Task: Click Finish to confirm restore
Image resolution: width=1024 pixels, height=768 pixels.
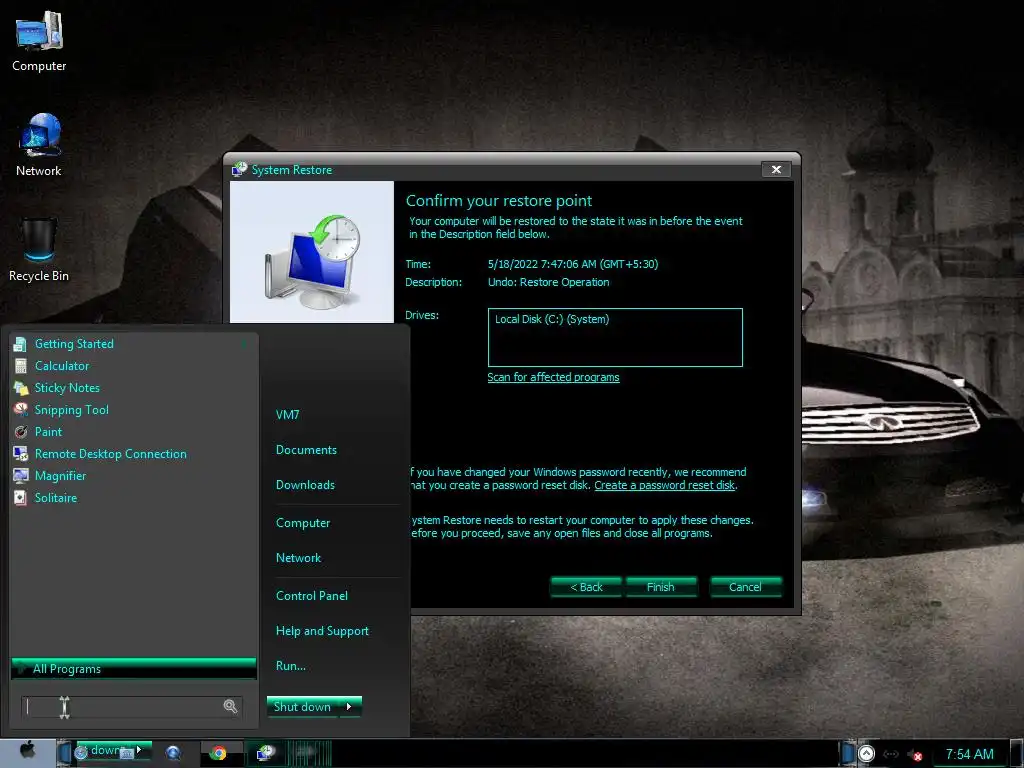Action: (x=661, y=587)
